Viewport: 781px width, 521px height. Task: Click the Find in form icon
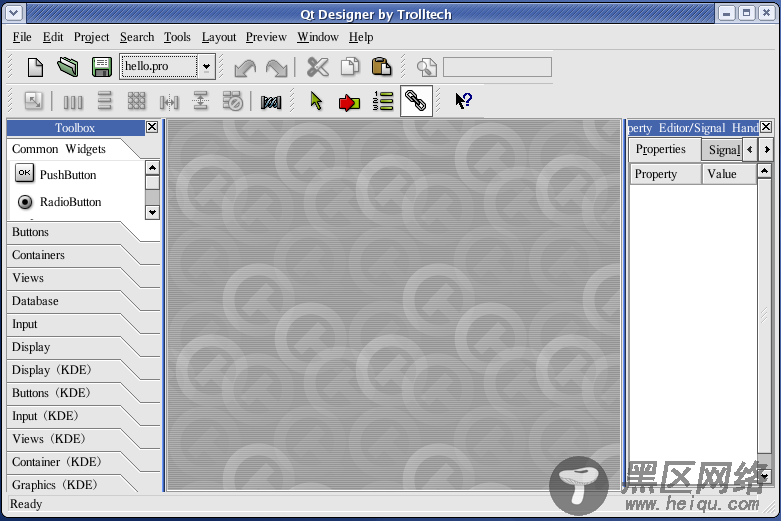426,67
